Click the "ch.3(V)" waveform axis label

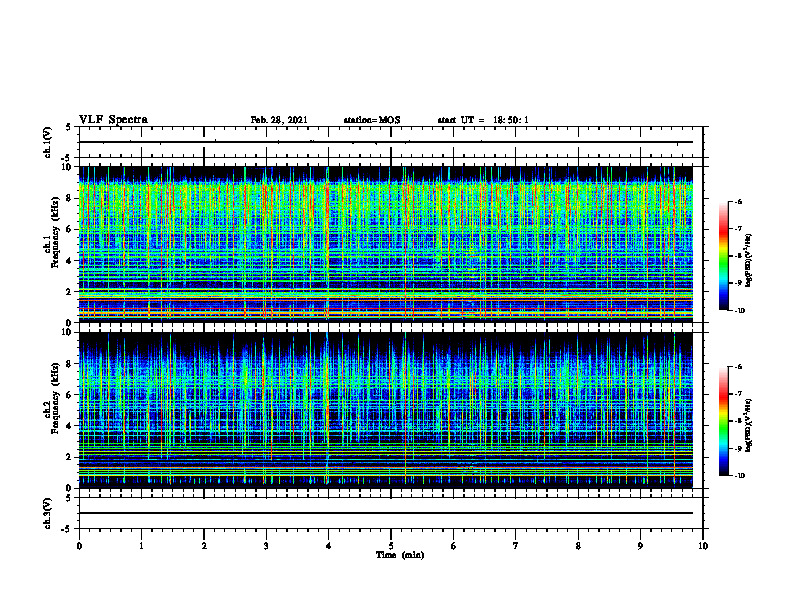coord(48,513)
